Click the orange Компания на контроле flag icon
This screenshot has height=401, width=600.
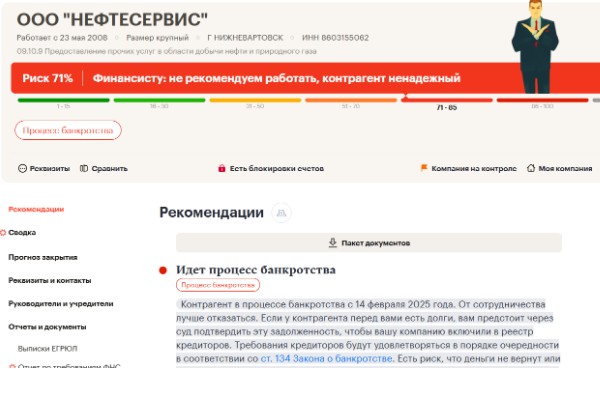click(x=424, y=168)
